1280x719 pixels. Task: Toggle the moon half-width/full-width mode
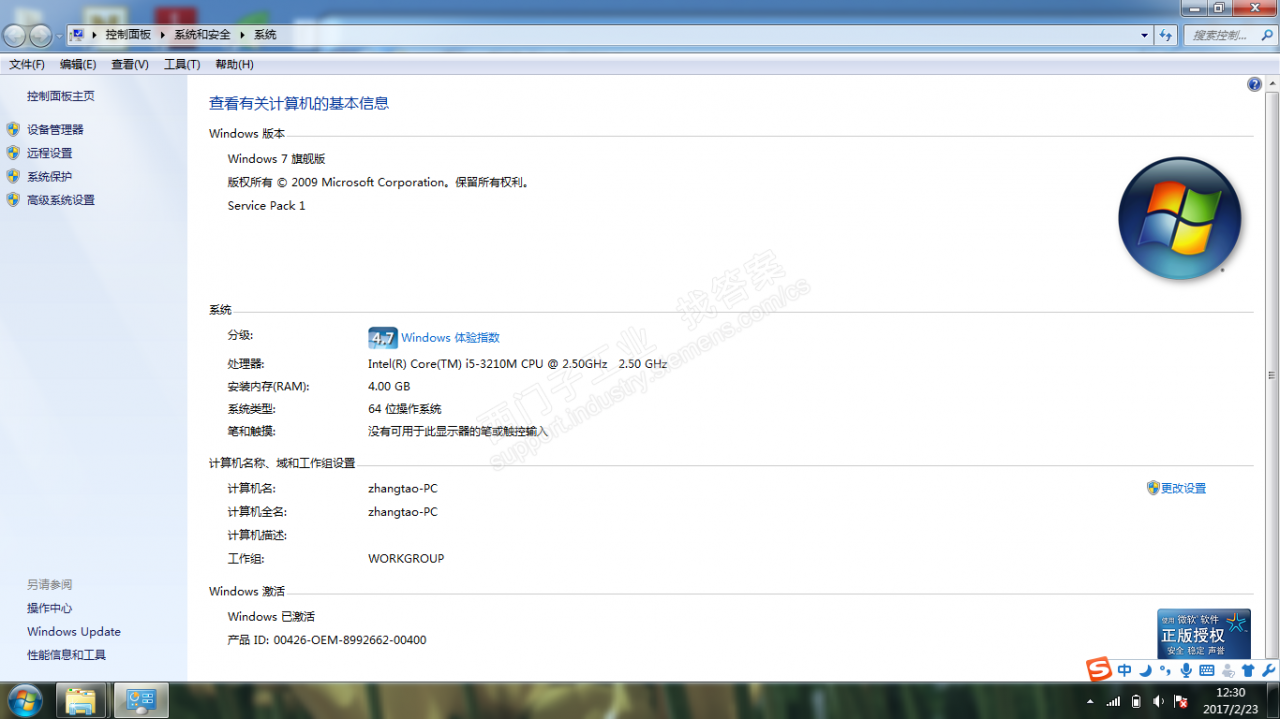[x=1145, y=670]
